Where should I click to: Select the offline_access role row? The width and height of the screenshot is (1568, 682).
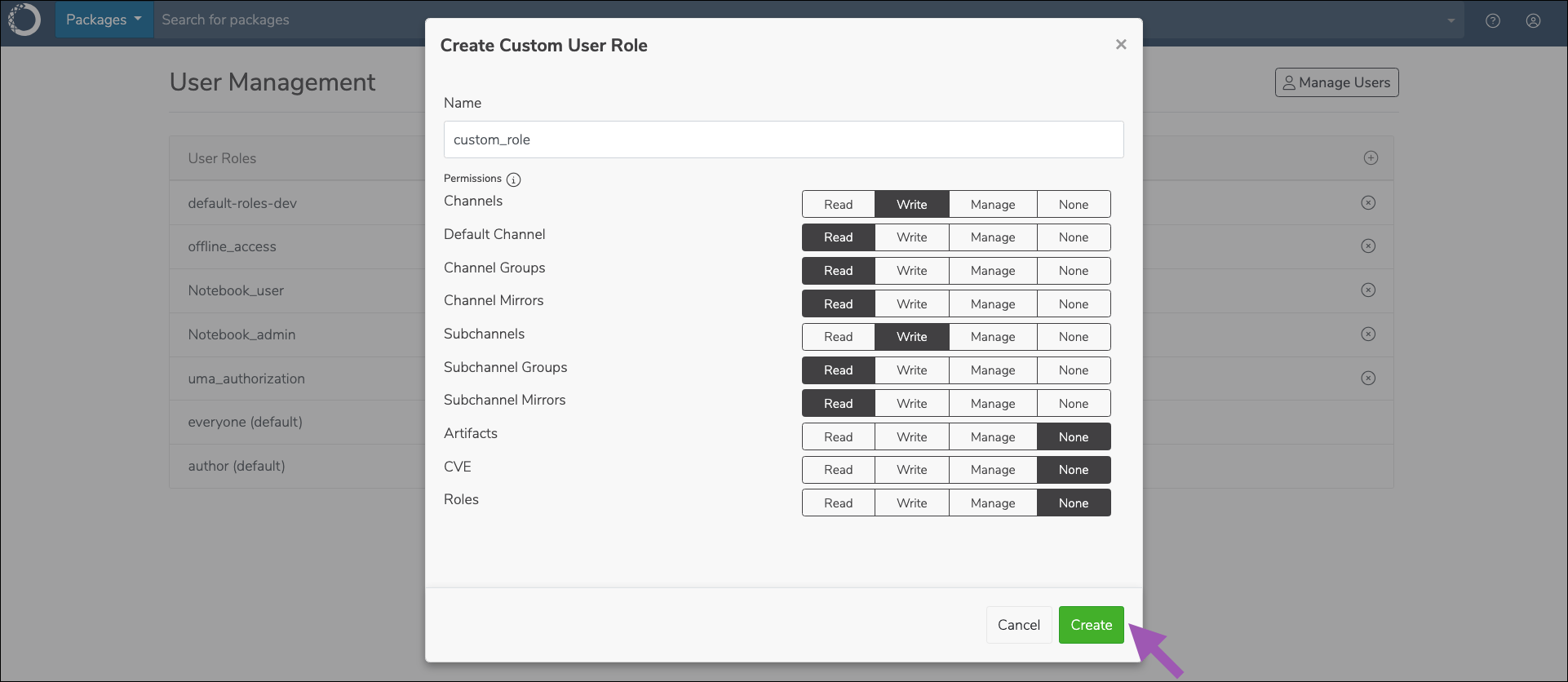297,246
